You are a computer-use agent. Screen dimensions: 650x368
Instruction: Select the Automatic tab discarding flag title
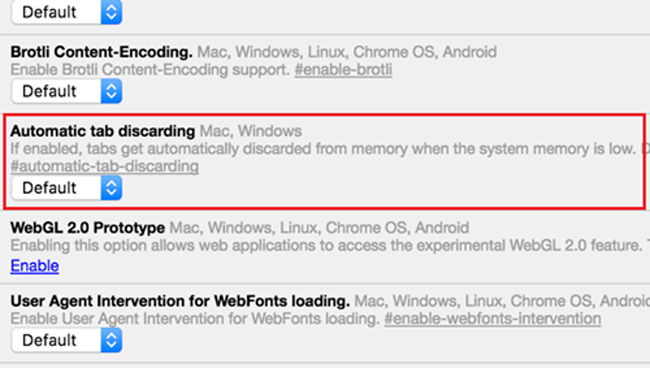[x=103, y=131]
